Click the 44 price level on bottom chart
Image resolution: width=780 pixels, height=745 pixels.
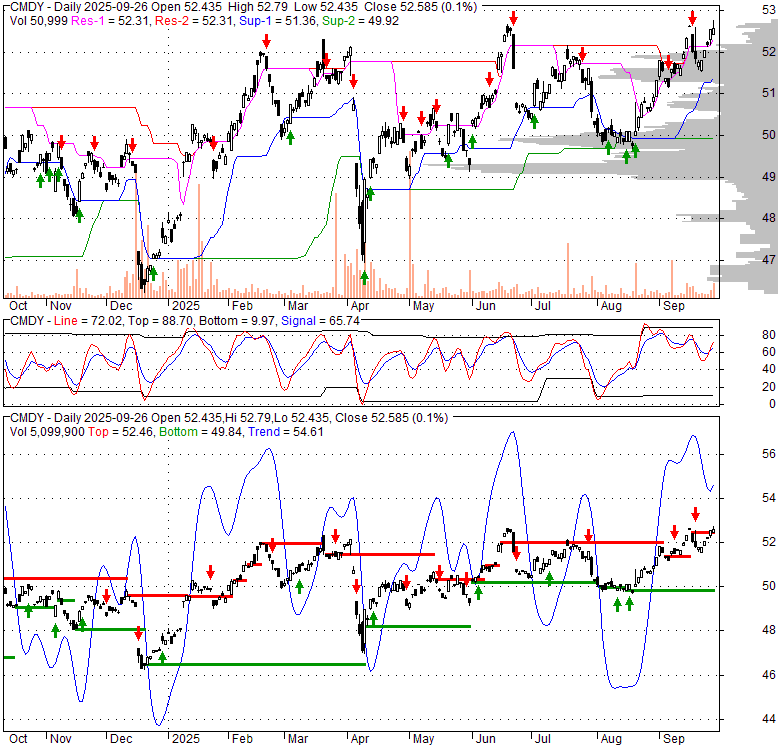tap(769, 719)
